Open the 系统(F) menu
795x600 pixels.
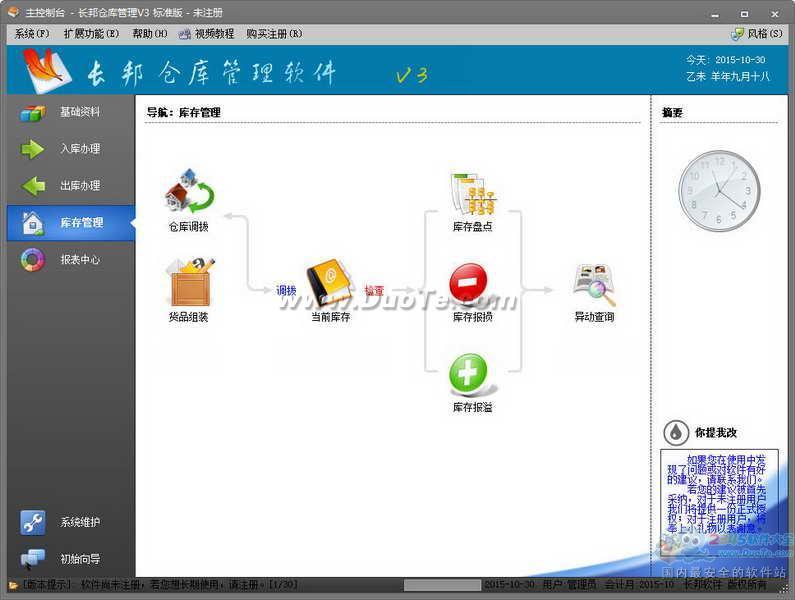click(x=32, y=34)
